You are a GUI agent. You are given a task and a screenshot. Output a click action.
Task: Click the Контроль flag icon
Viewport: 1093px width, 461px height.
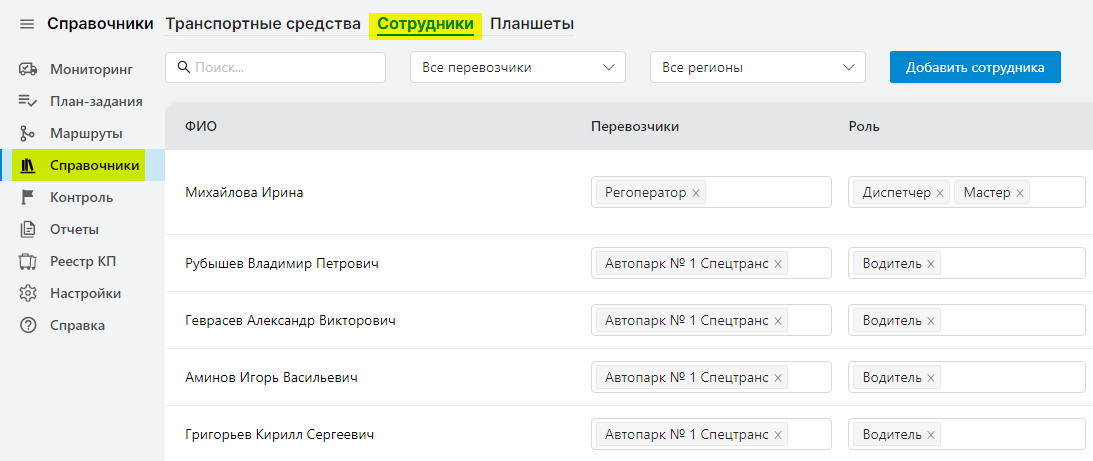point(28,197)
